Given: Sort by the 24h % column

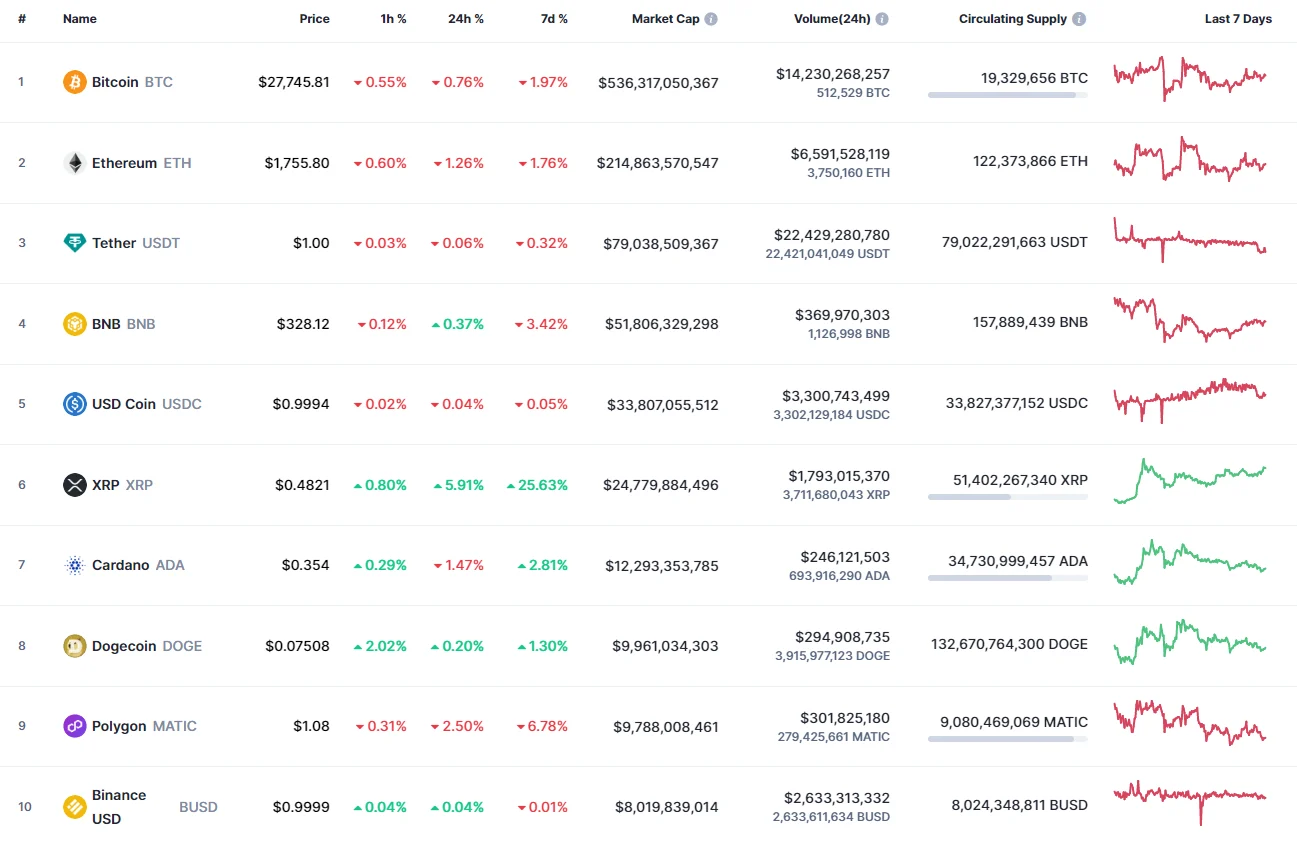Looking at the screenshot, I should pos(466,17).
